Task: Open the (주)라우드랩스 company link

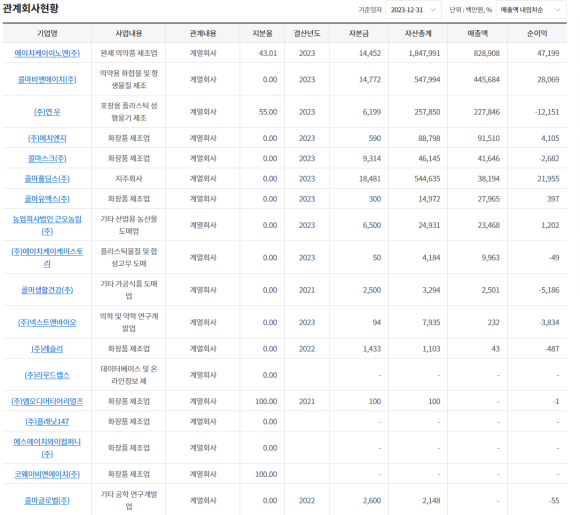Action: 47,375
